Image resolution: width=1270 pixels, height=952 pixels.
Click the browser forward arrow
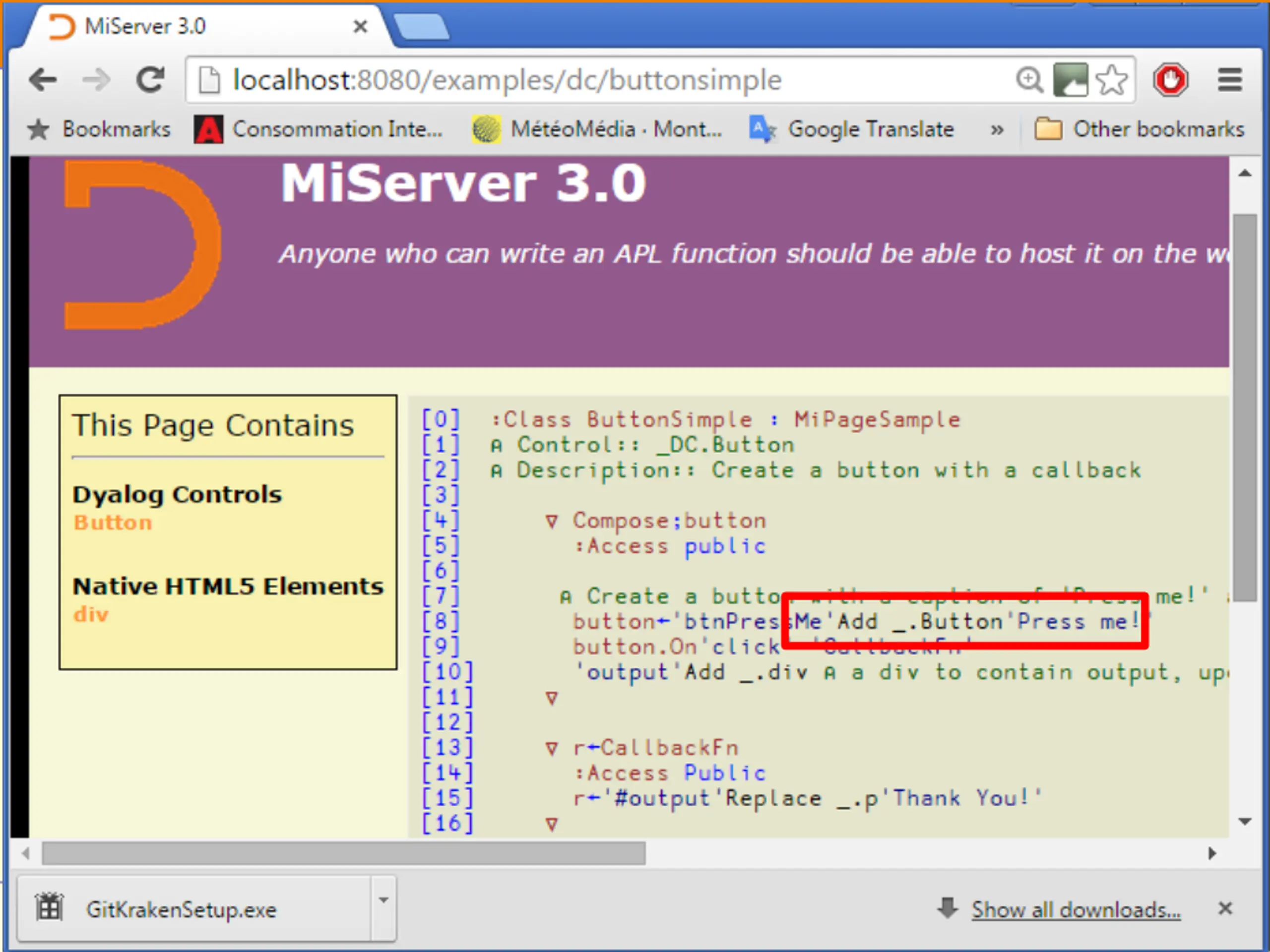pyautogui.click(x=96, y=80)
